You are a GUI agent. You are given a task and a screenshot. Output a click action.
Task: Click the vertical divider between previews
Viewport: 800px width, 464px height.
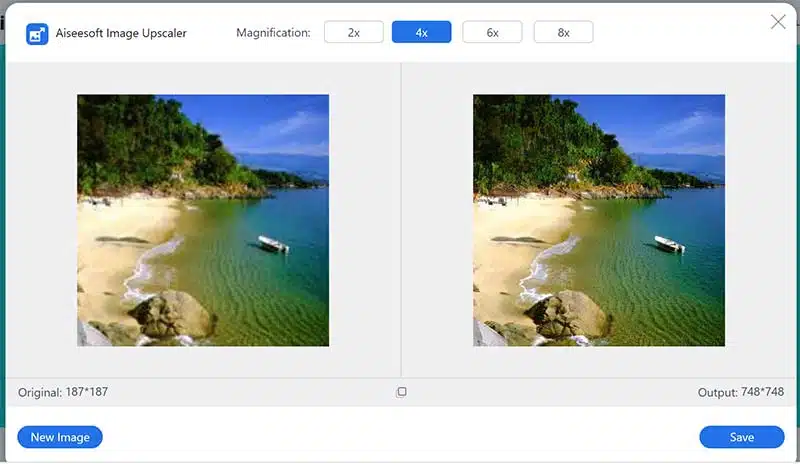(401, 220)
